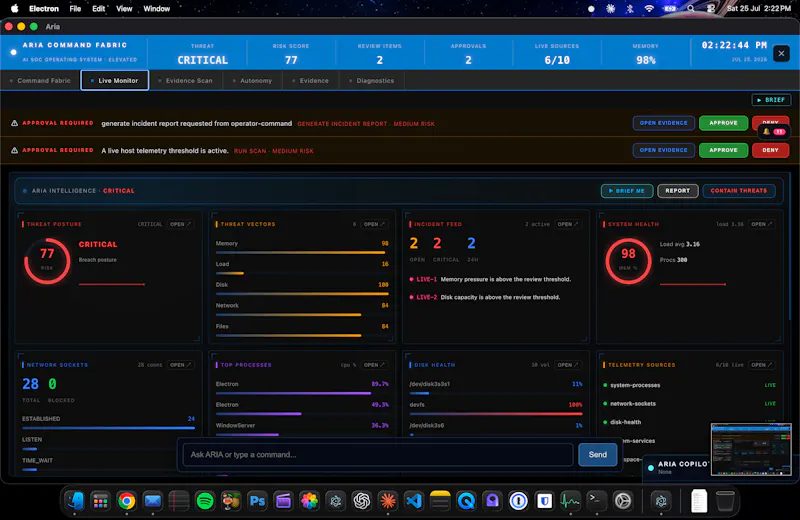This screenshot has width=800, height=520.
Task: Open the View menu
Action: [124, 9]
